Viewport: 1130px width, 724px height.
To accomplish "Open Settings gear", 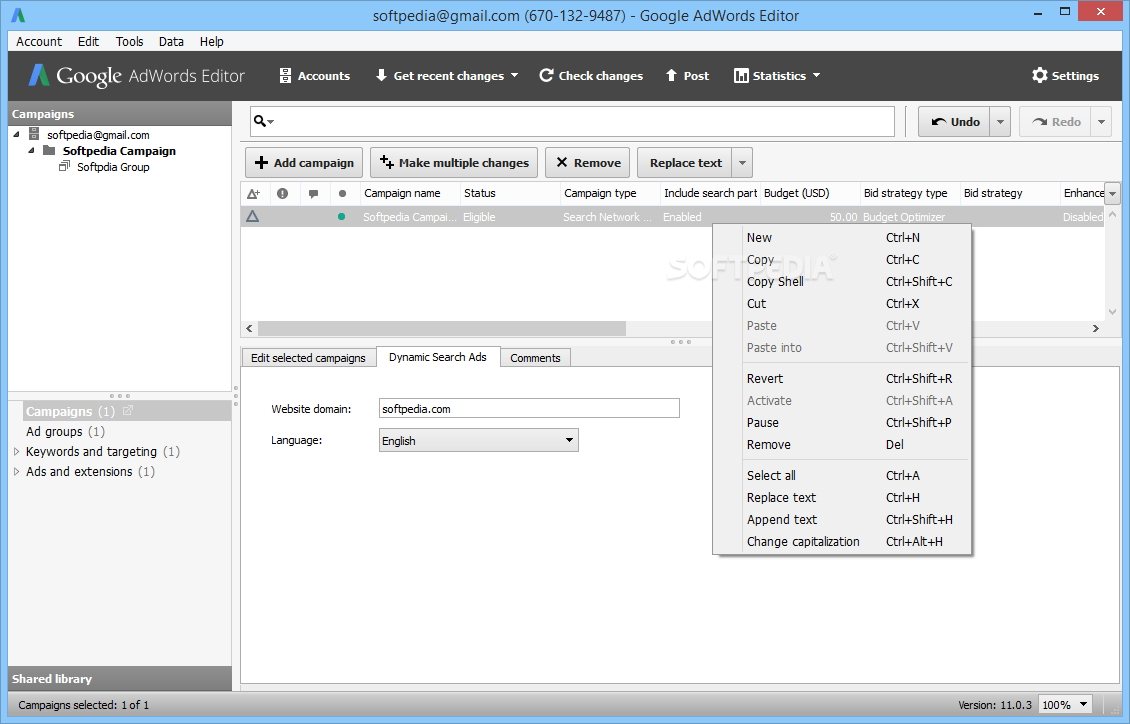I will click(x=1065, y=76).
